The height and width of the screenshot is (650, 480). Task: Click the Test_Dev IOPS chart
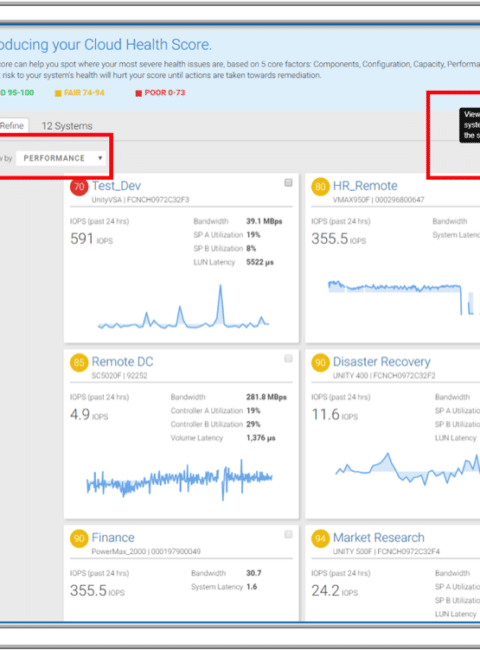point(183,307)
